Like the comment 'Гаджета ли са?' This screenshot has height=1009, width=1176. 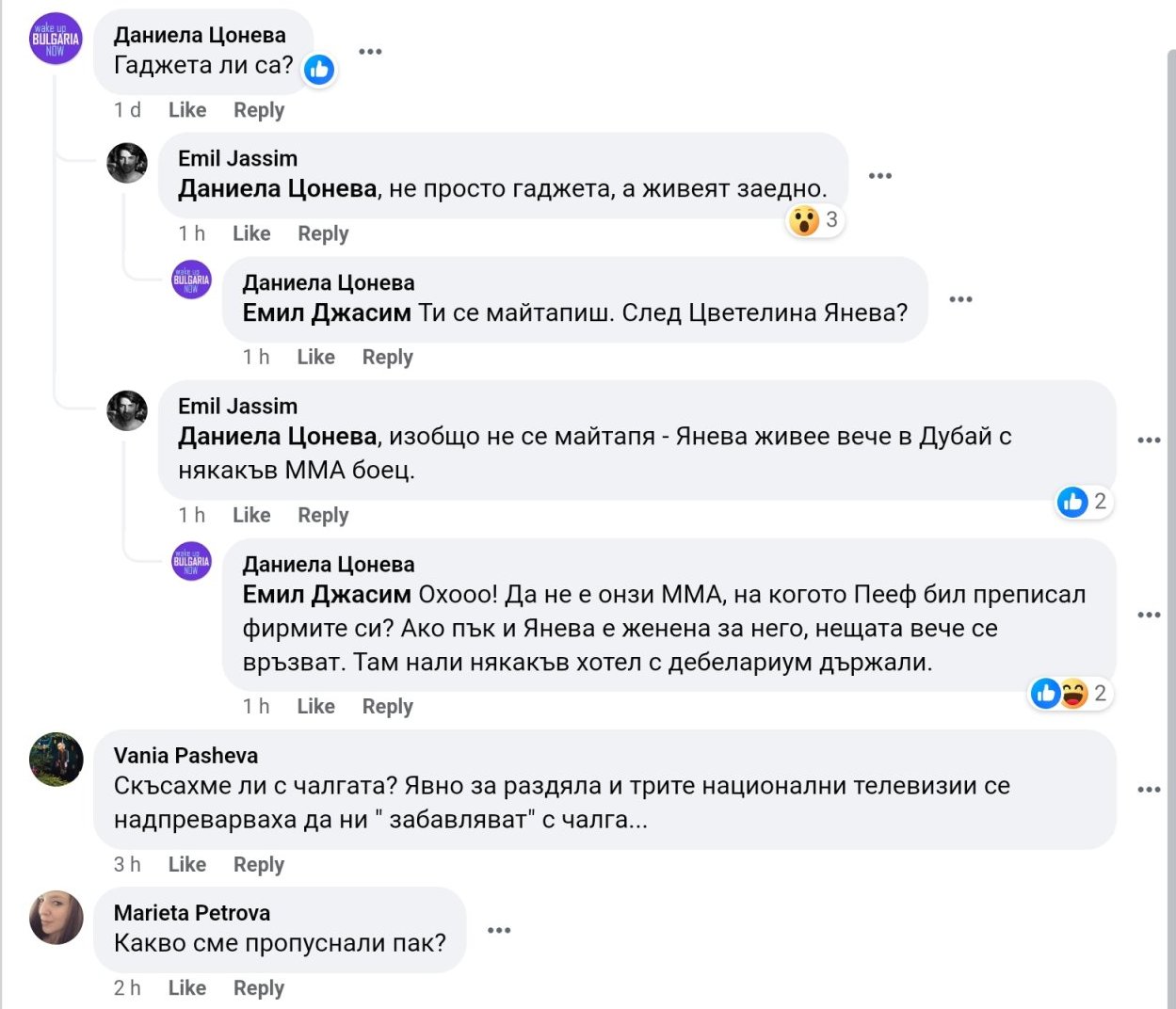tap(187, 110)
